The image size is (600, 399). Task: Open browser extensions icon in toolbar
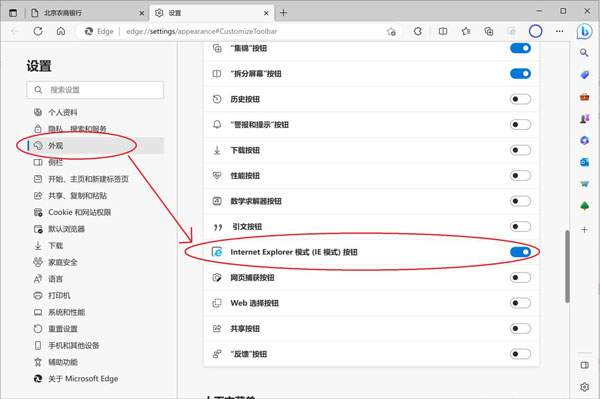[x=418, y=31]
